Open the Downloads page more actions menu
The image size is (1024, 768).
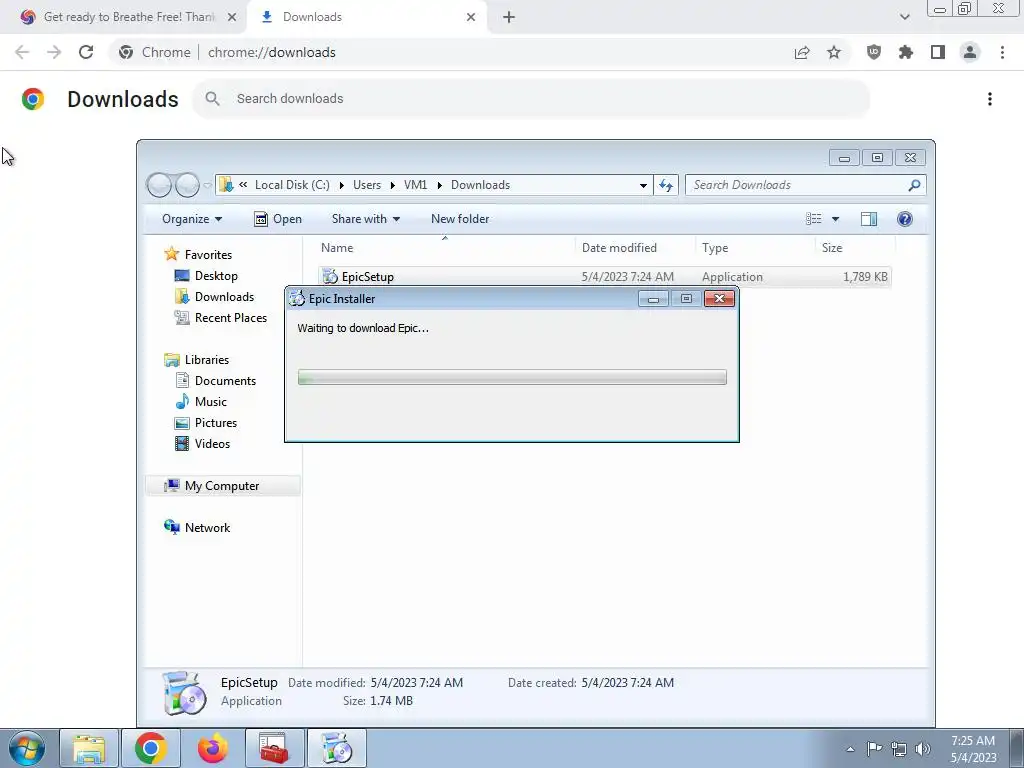[x=990, y=99]
